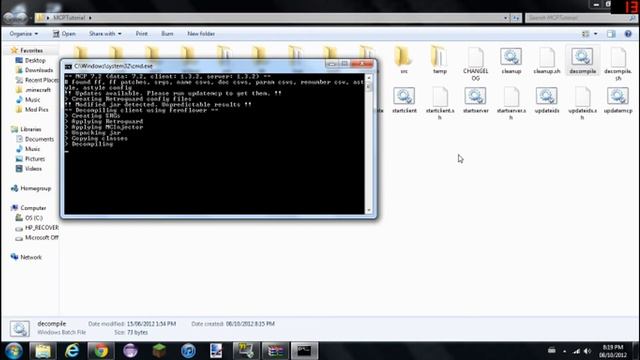Select the src folder in Explorer
Image resolution: width=640 pixels, height=360 pixels.
pos(403,60)
